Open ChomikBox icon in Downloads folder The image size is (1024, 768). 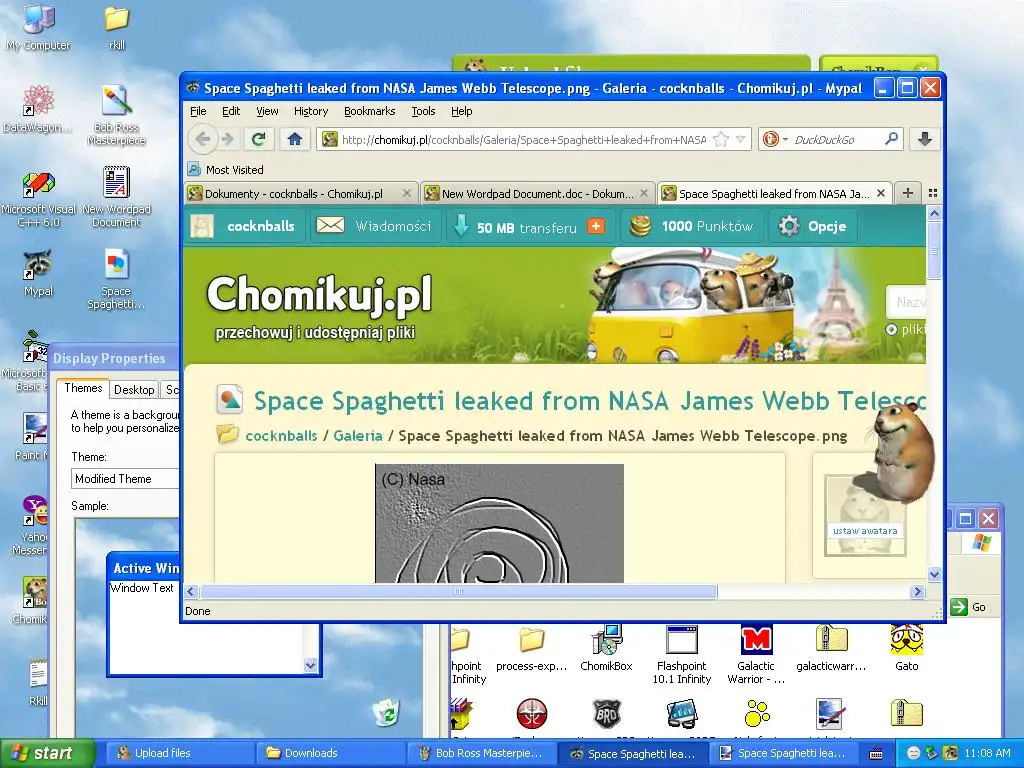[606, 648]
